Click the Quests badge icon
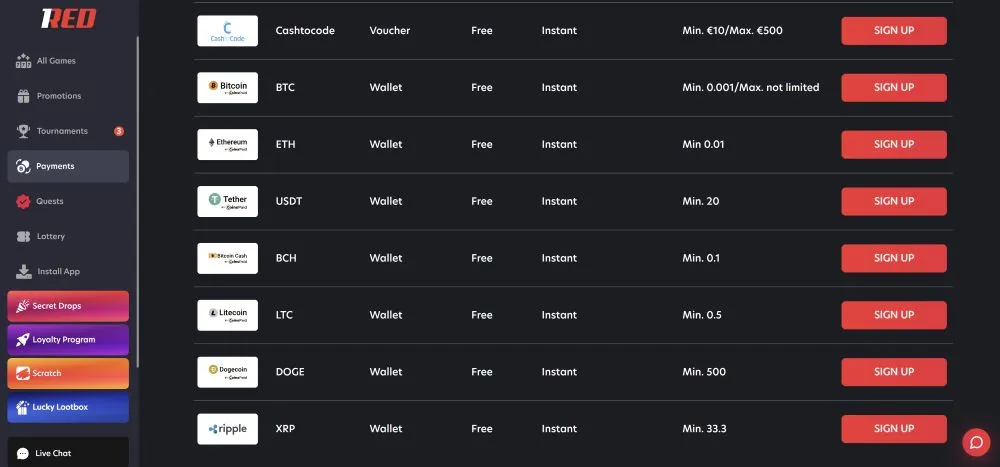Screen dimensions: 1000x467 pyautogui.click(x=24, y=202)
